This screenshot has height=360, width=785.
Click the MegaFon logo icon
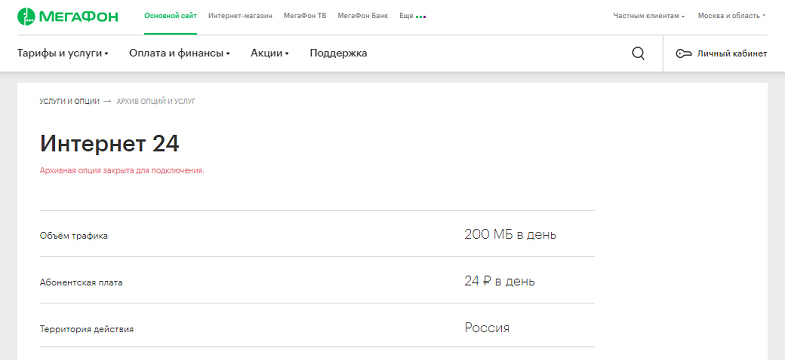coord(26,16)
